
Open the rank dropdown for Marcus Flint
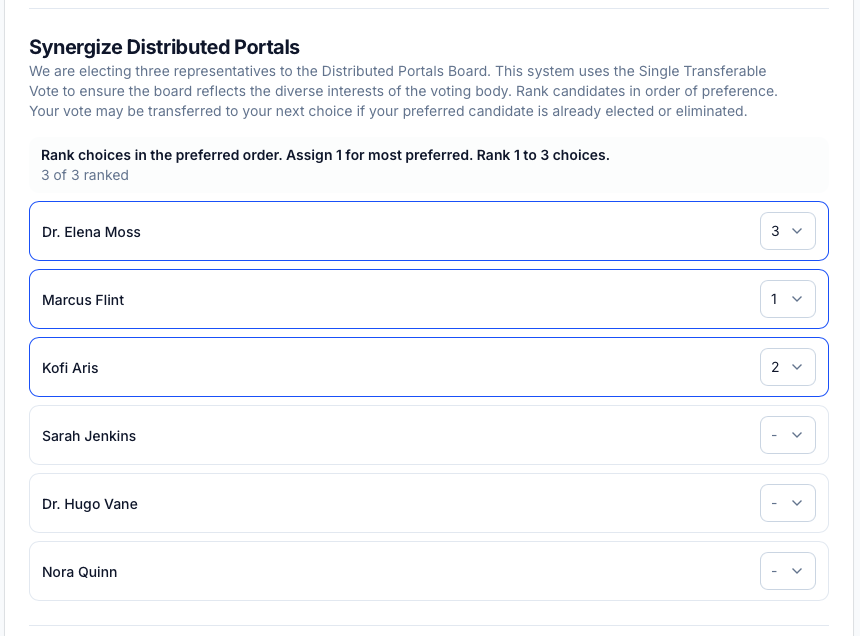click(x=787, y=299)
